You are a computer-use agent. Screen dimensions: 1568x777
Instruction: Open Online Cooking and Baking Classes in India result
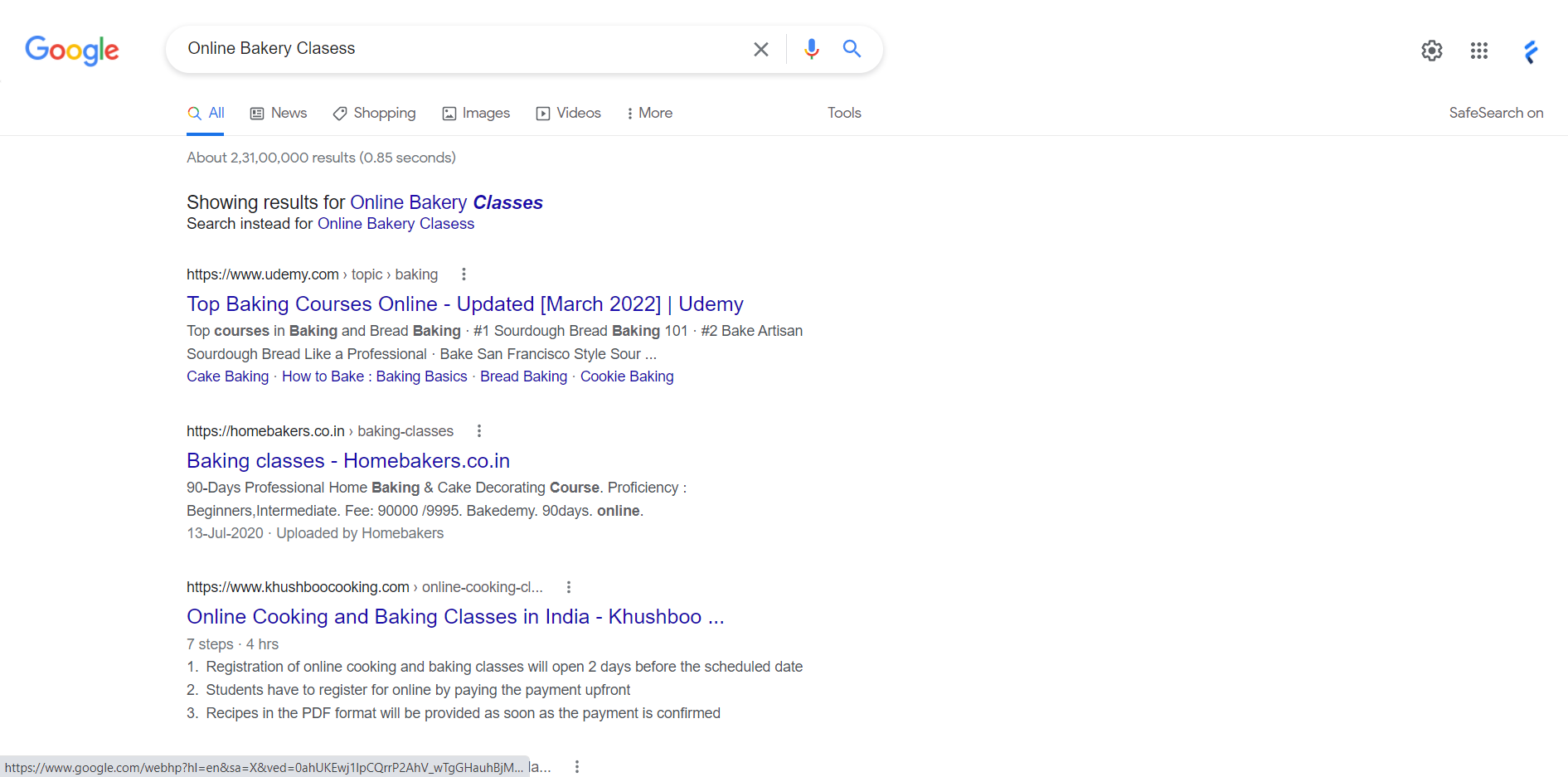click(x=455, y=617)
